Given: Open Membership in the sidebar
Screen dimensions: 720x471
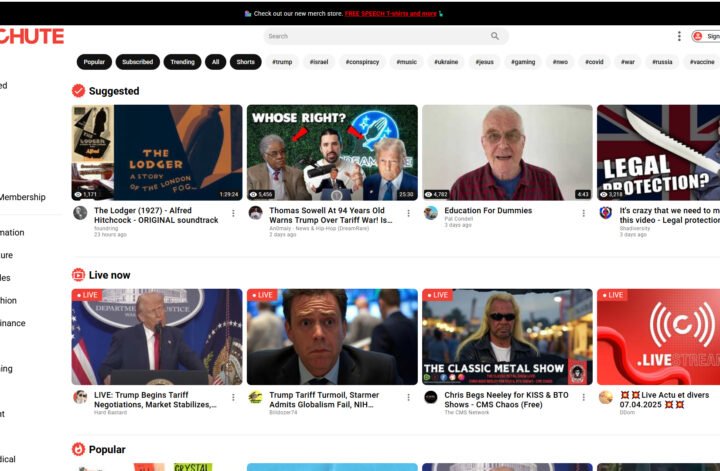Looking at the screenshot, I should pyautogui.click(x=23, y=197).
